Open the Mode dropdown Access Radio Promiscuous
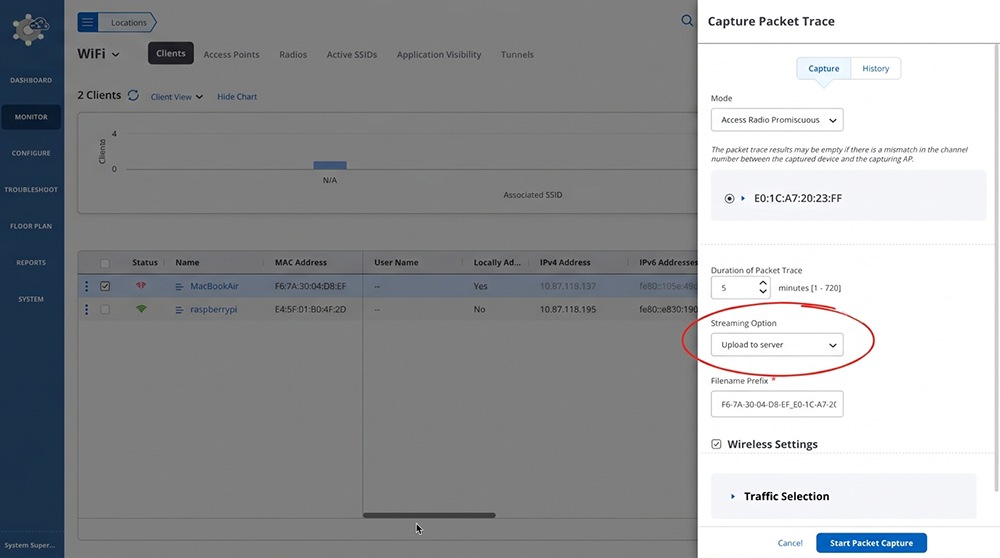1000x558 pixels. coord(777,120)
